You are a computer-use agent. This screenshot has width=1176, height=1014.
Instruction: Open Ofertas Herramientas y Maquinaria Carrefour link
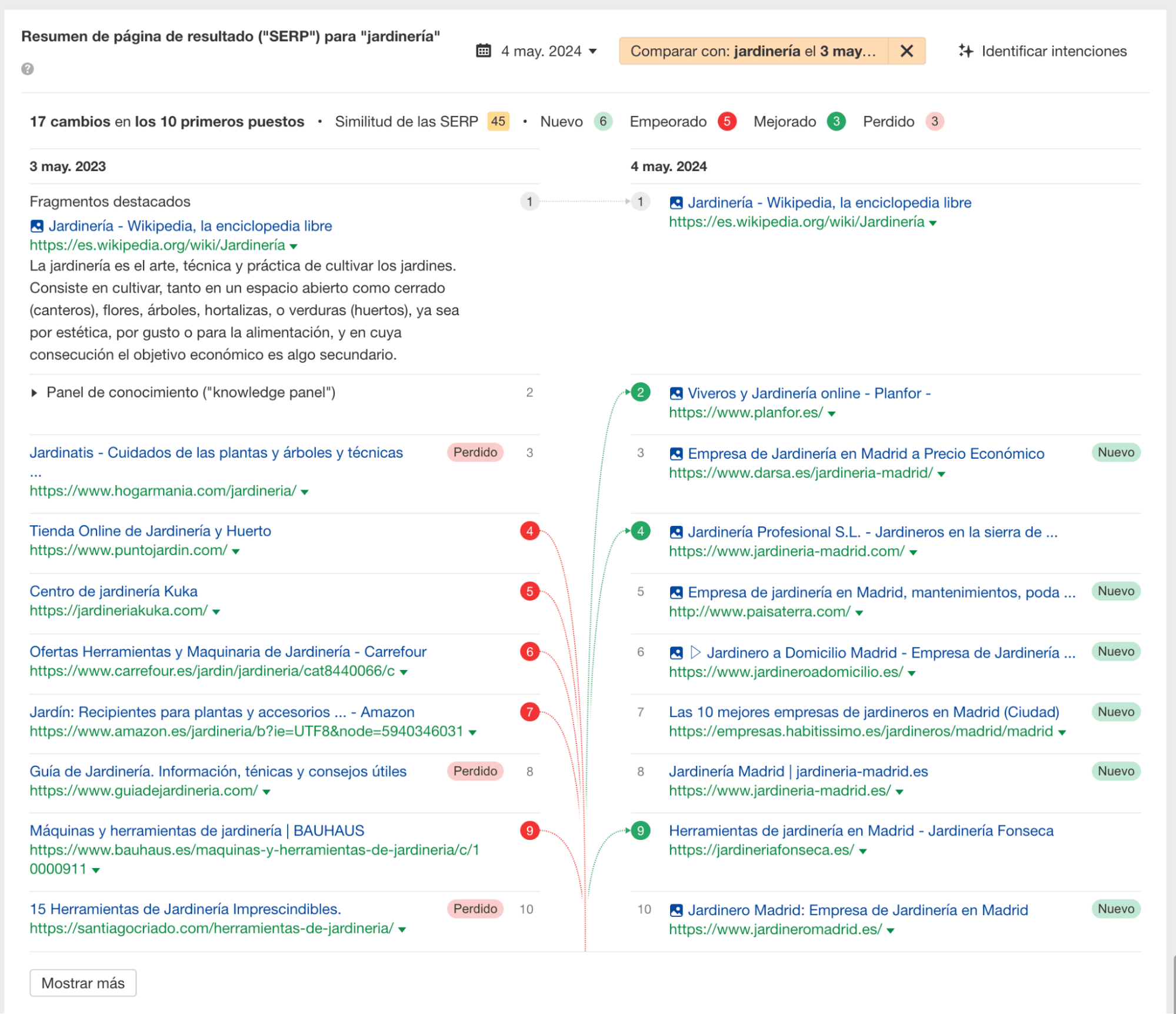click(228, 652)
